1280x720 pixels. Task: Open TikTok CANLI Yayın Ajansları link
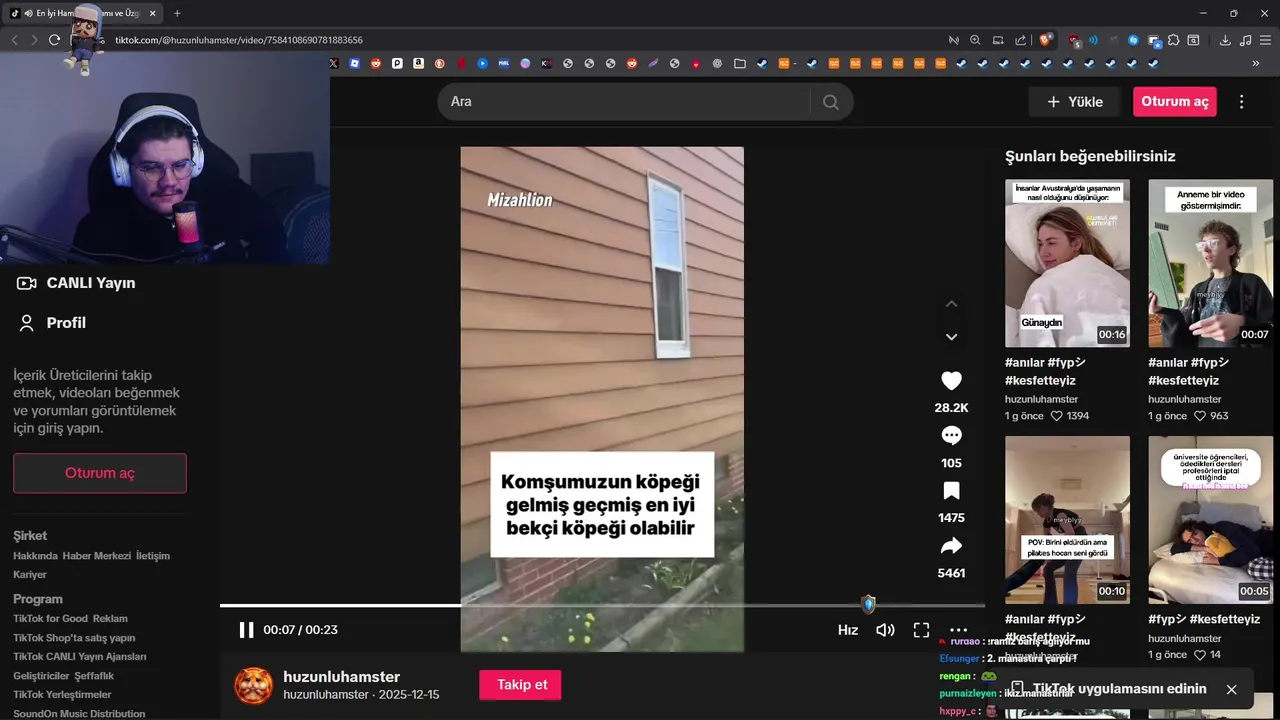tap(80, 656)
